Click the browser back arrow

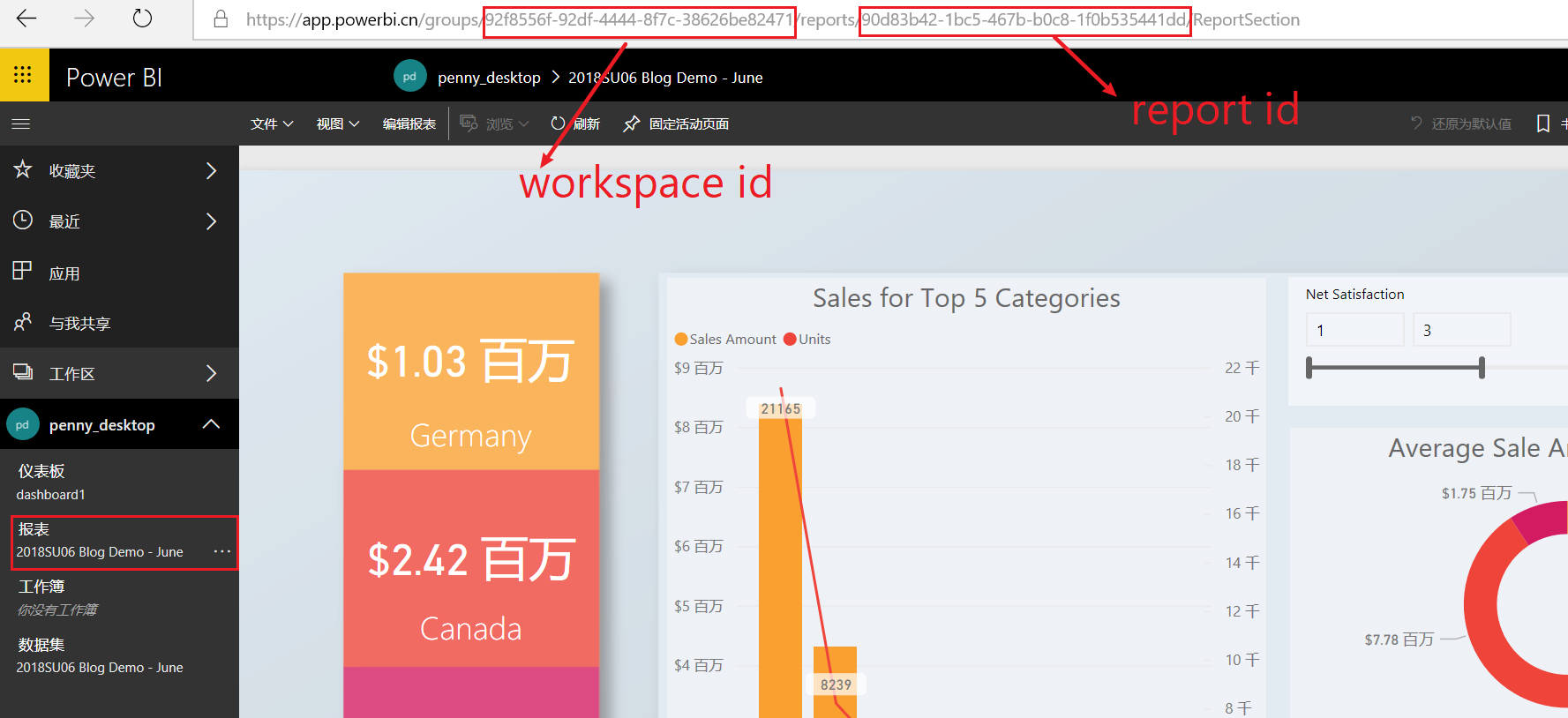point(26,19)
